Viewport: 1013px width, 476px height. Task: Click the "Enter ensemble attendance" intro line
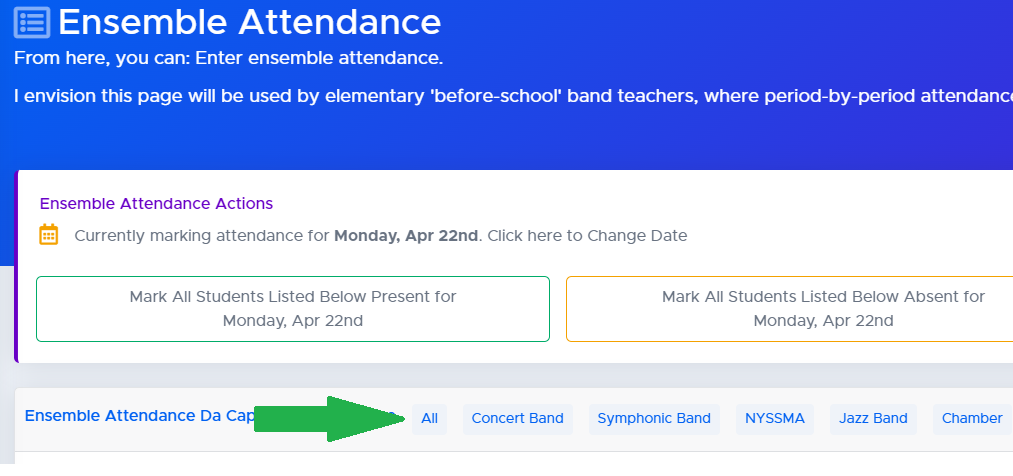tap(228, 58)
